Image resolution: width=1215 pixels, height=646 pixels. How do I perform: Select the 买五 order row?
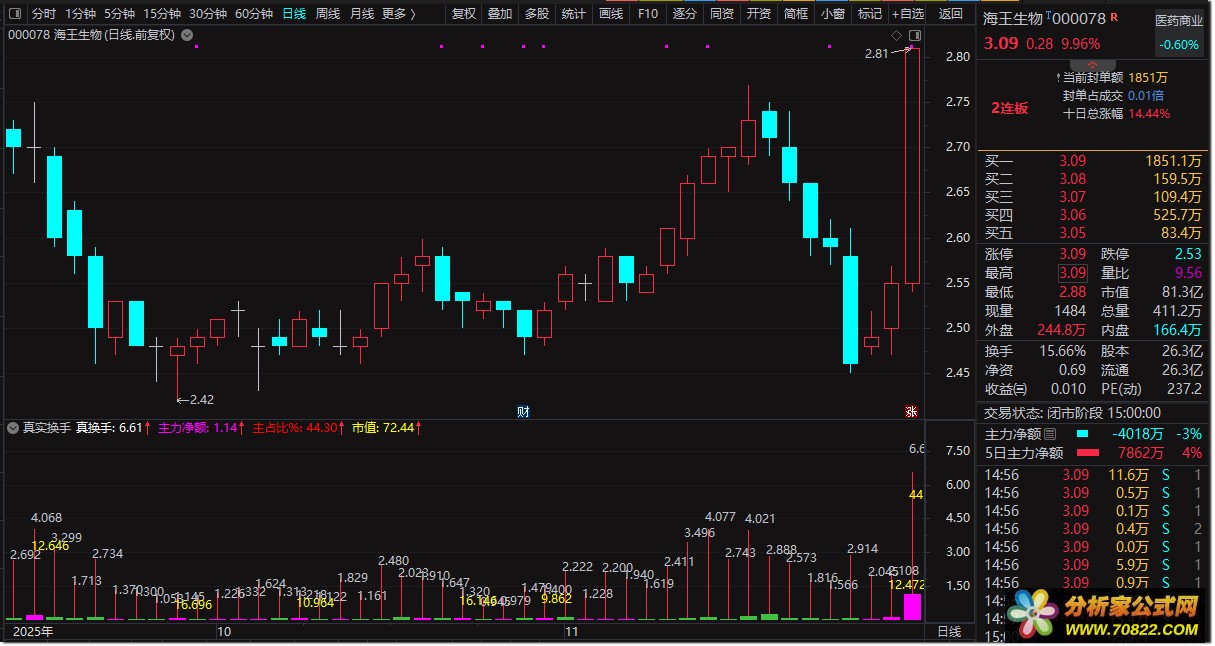coord(1093,233)
